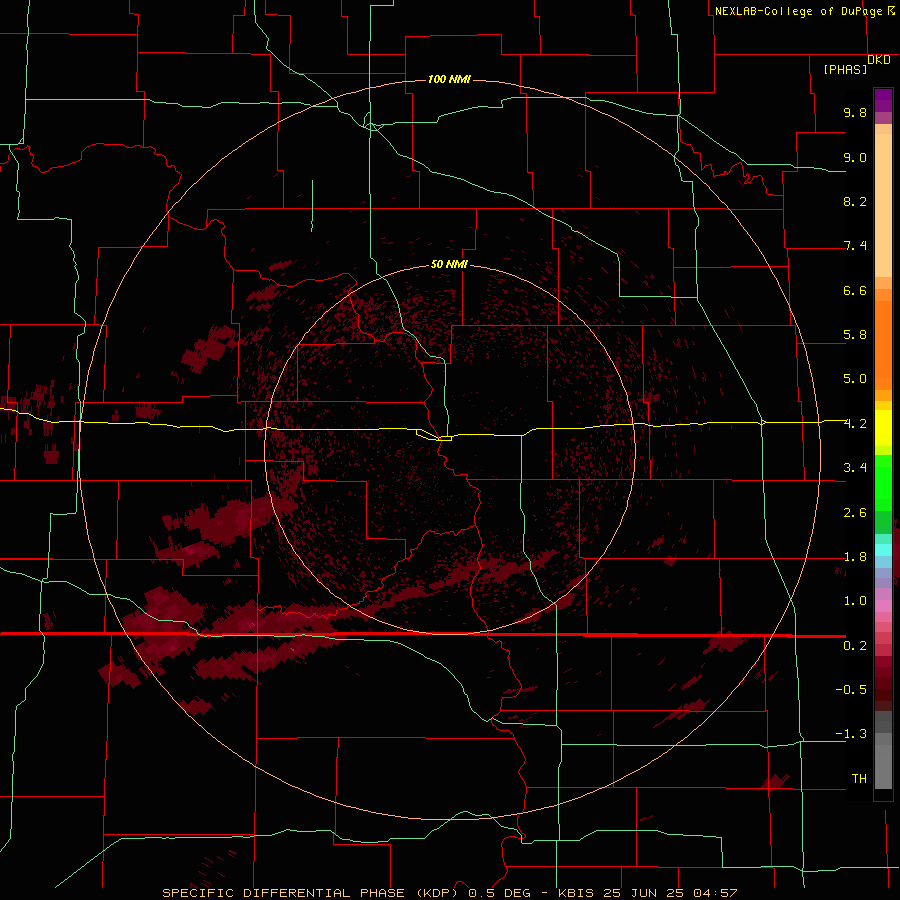Image resolution: width=900 pixels, height=900 pixels.
Task: Click the DKD label above the color scale
Action: [x=879, y=60]
